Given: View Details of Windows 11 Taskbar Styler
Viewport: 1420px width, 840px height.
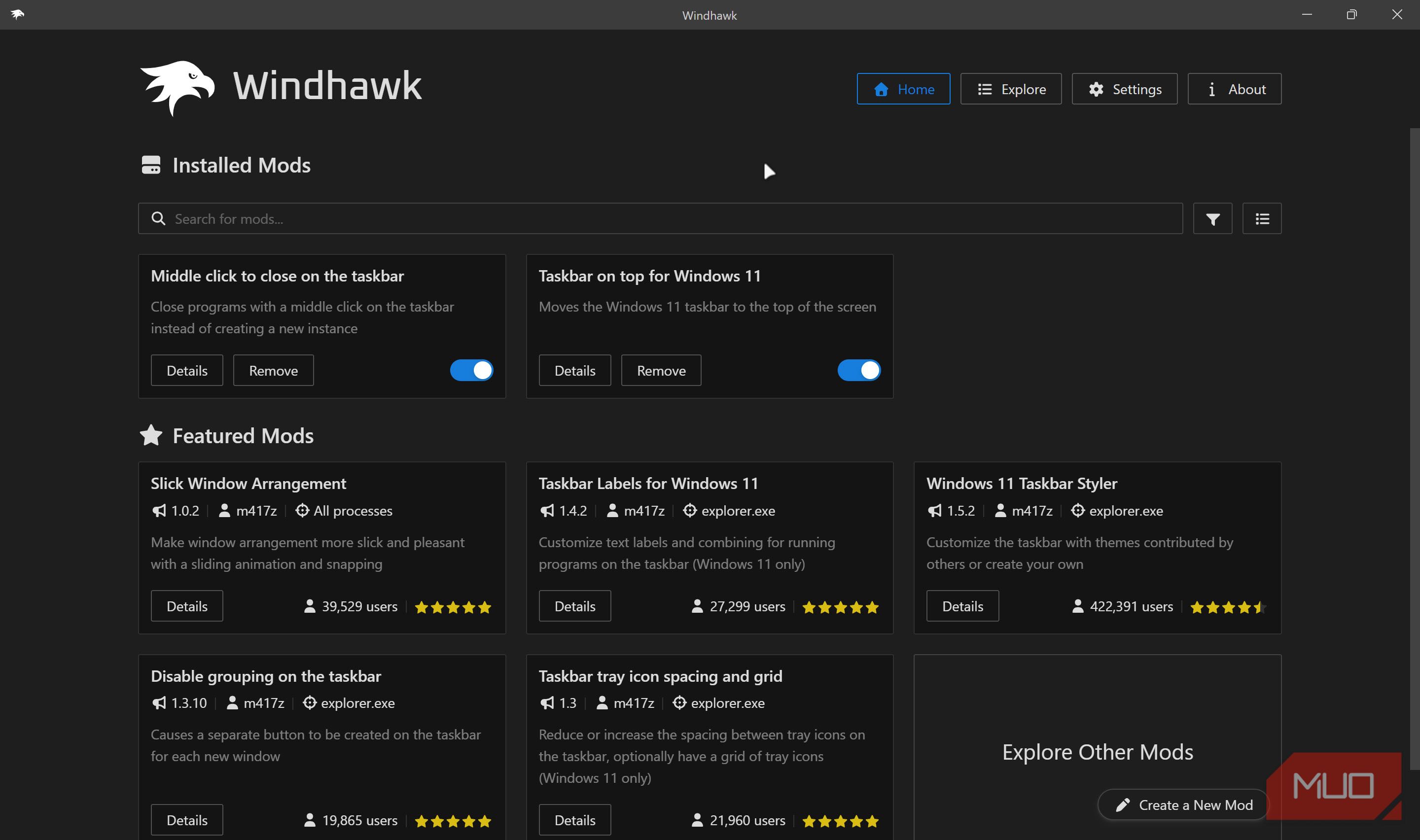Looking at the screenshot, I should (962, 606).
